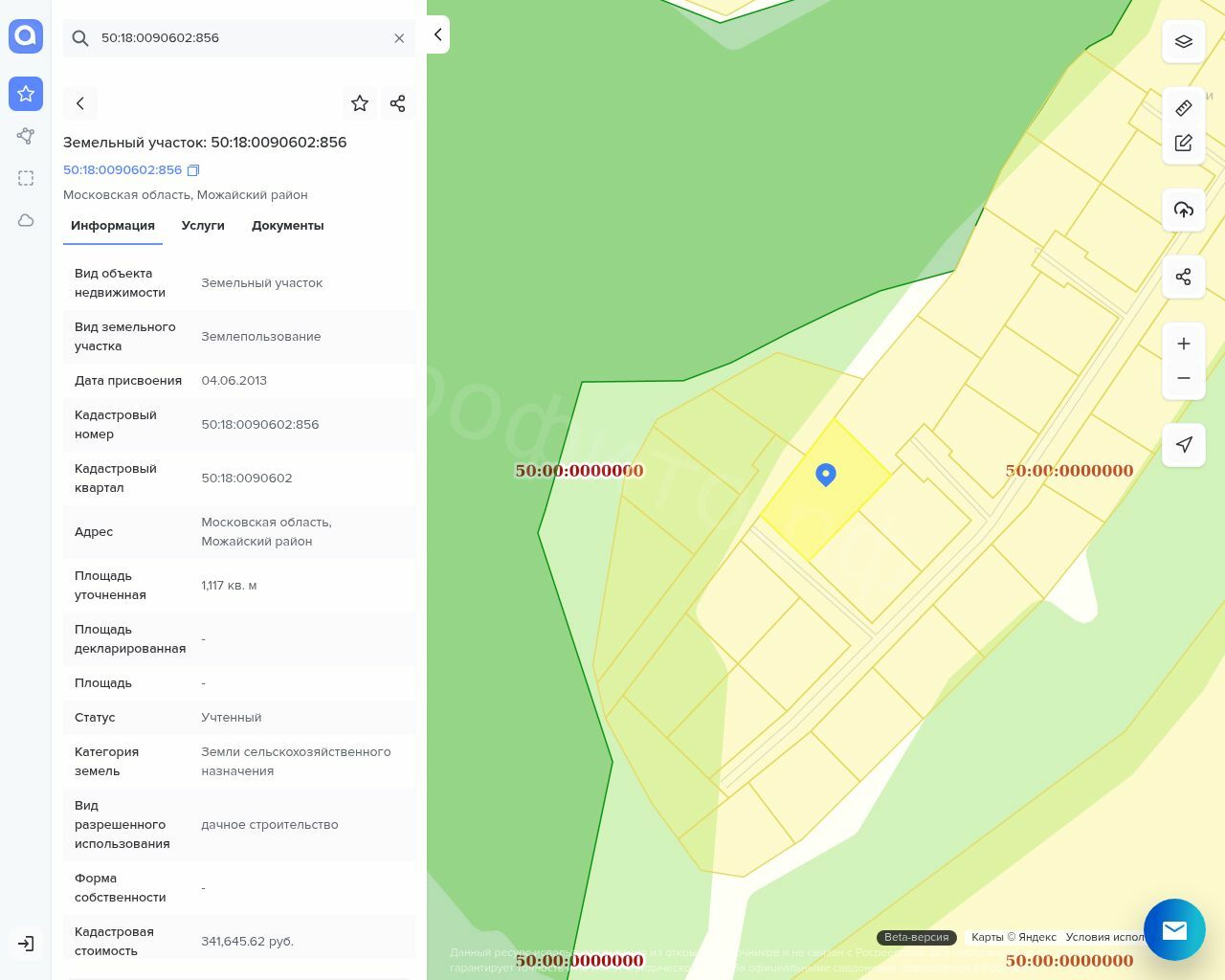Share parcel card from info panel
Screen dimensions: 1225x980
point(398,103)
